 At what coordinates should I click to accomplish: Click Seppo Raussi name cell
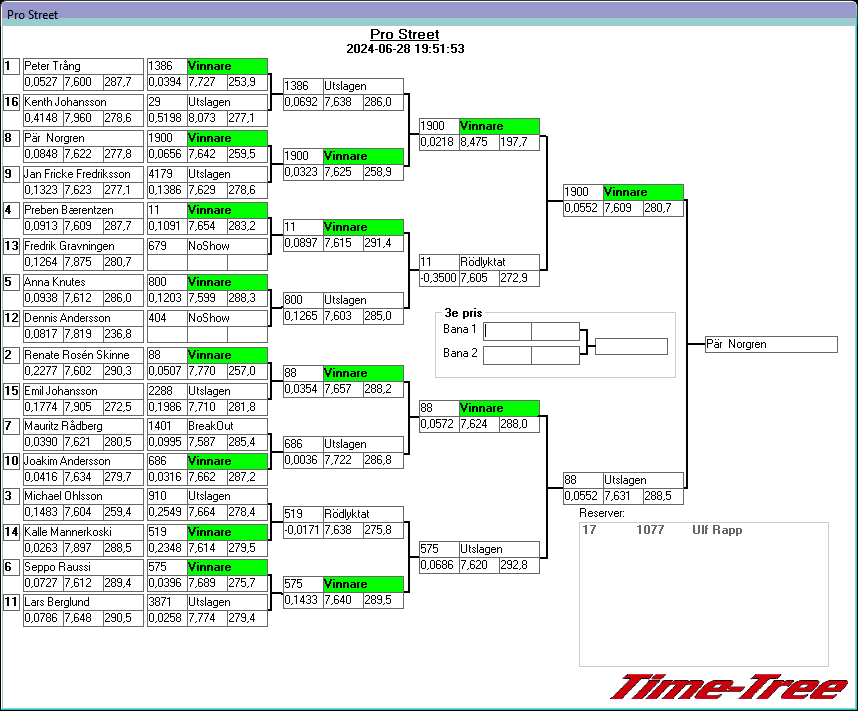point(83,568)
